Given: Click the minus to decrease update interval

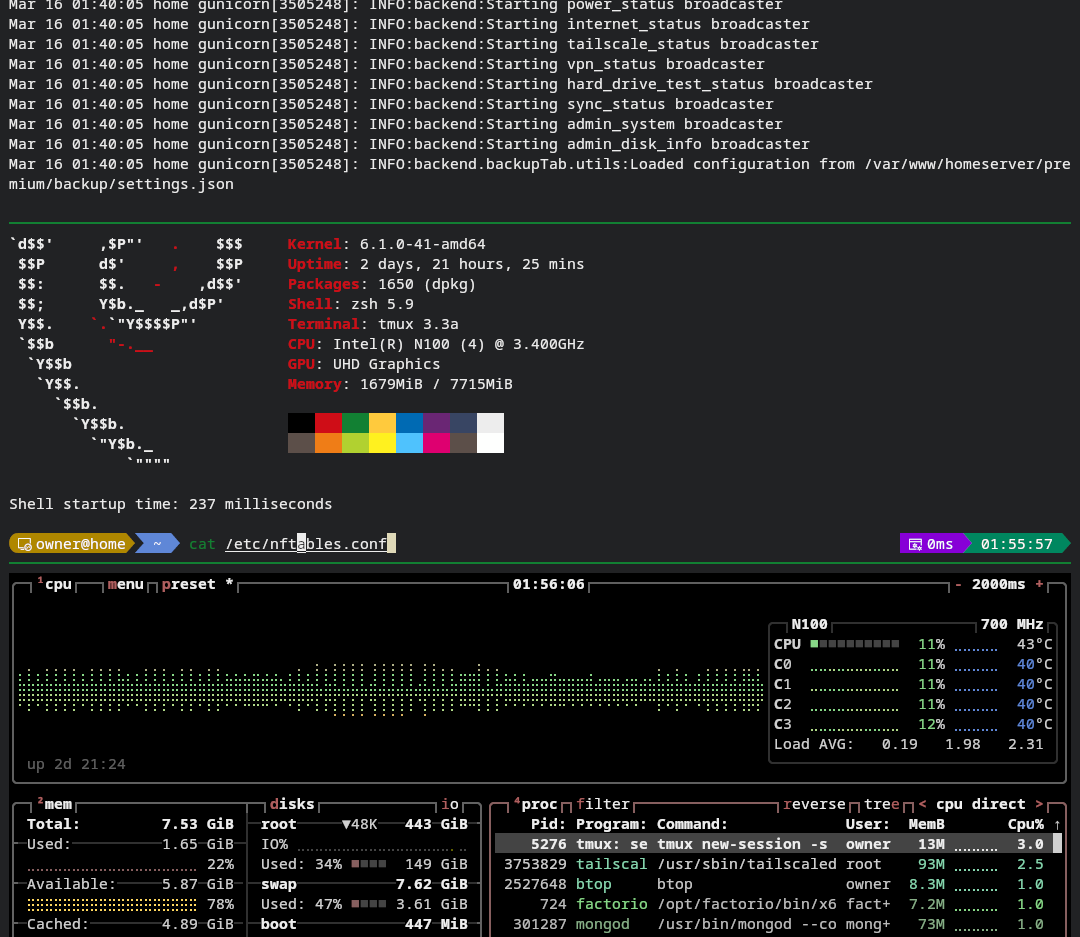Looking at the screenshot, I should pyautogui.click(x=958, y=584).
